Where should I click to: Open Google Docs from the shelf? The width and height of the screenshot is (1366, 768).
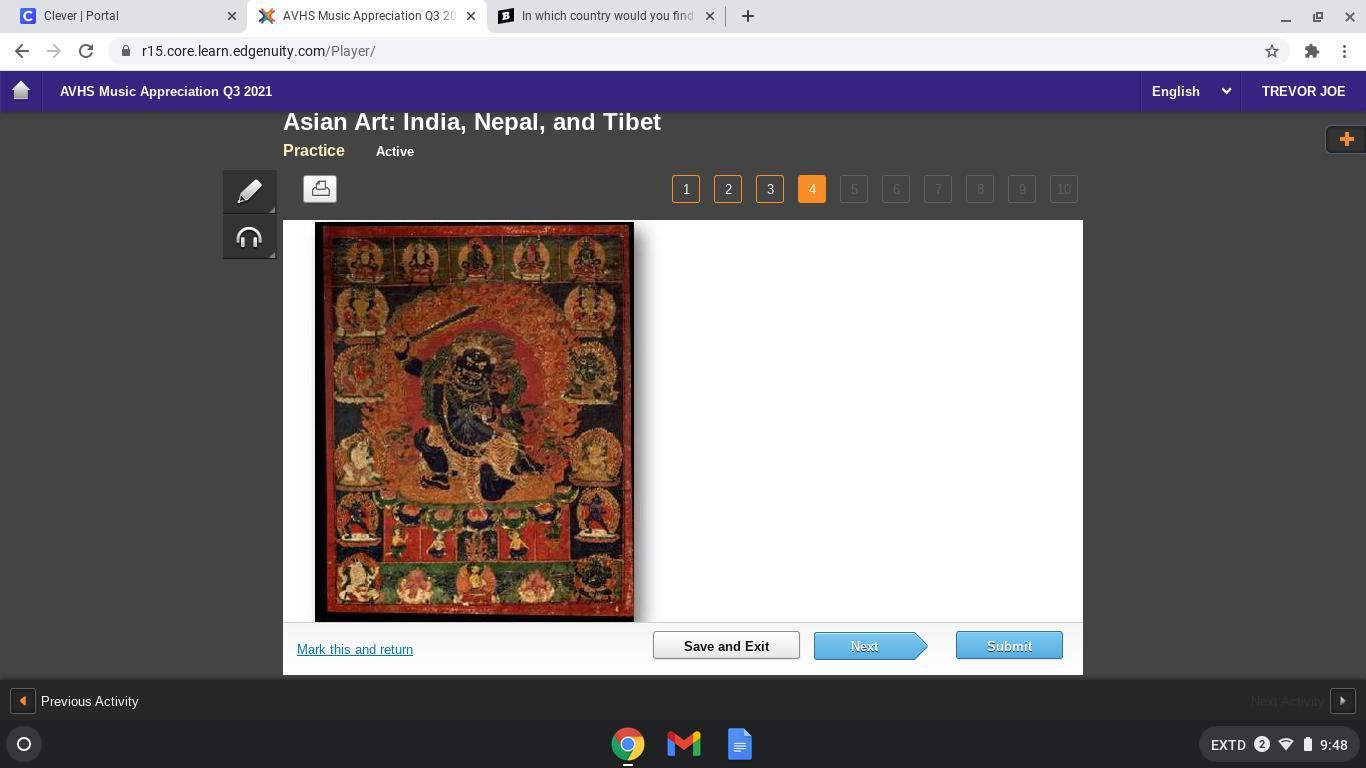pos(740,744)
